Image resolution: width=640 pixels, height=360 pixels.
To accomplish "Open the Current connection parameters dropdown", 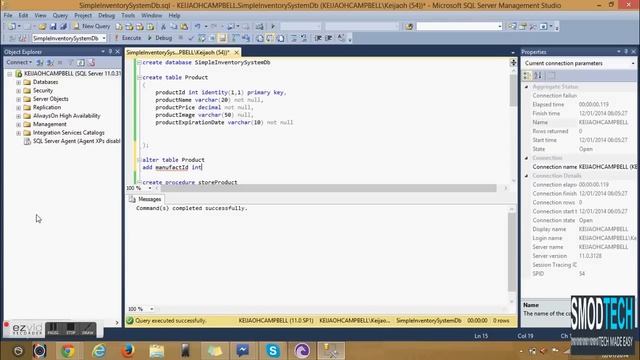I will tap(633, 63).
